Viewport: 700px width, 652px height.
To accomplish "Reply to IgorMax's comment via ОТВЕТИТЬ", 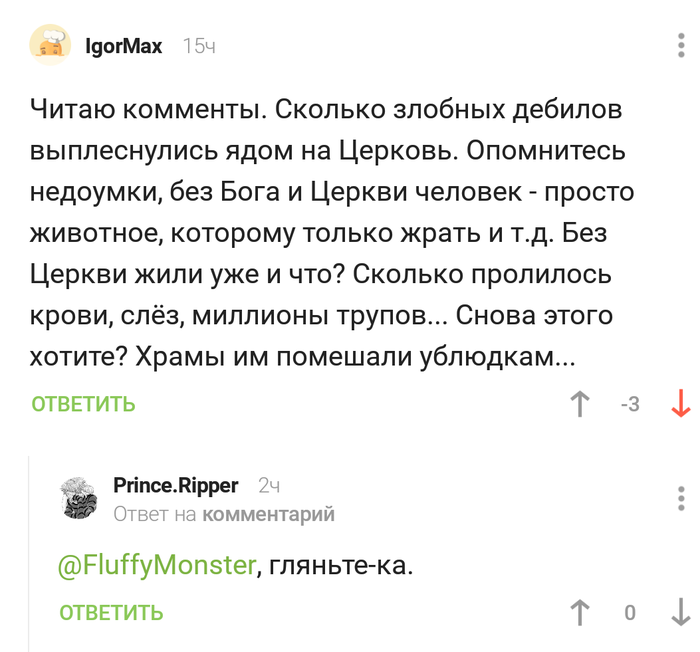I will click(83, 405).
